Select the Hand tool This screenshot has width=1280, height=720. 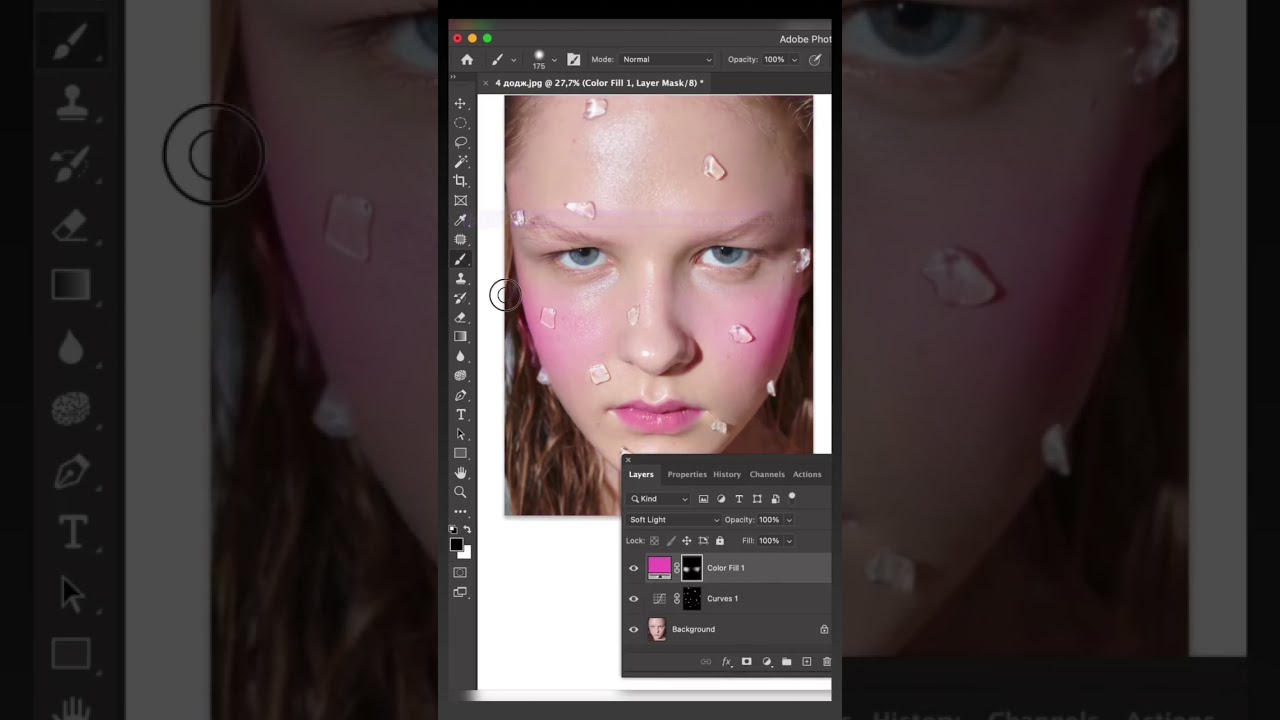click(x=461, y=473)
